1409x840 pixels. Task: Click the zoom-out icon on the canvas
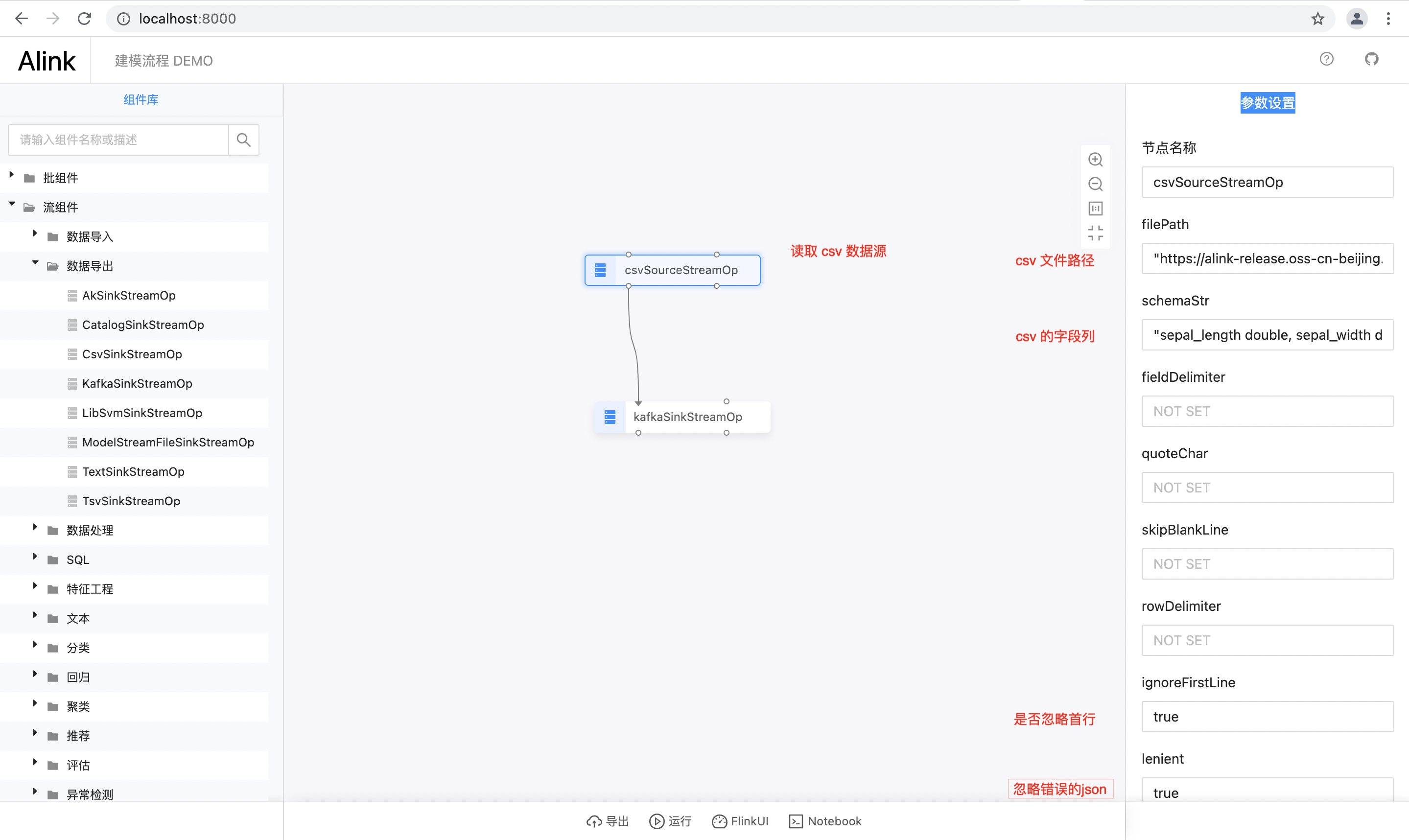tap(1095, 184)
